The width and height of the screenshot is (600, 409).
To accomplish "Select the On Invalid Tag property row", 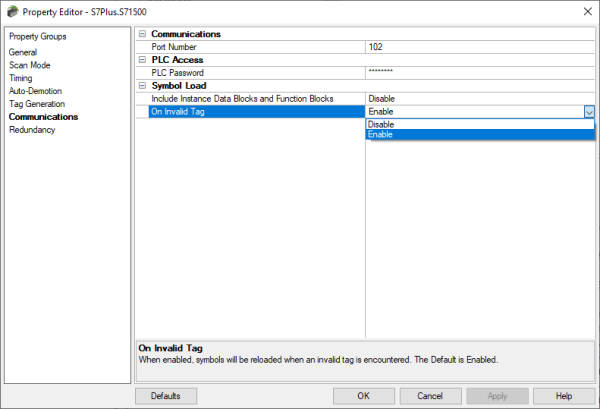I will pyautogui.click(x=257, y=112).
